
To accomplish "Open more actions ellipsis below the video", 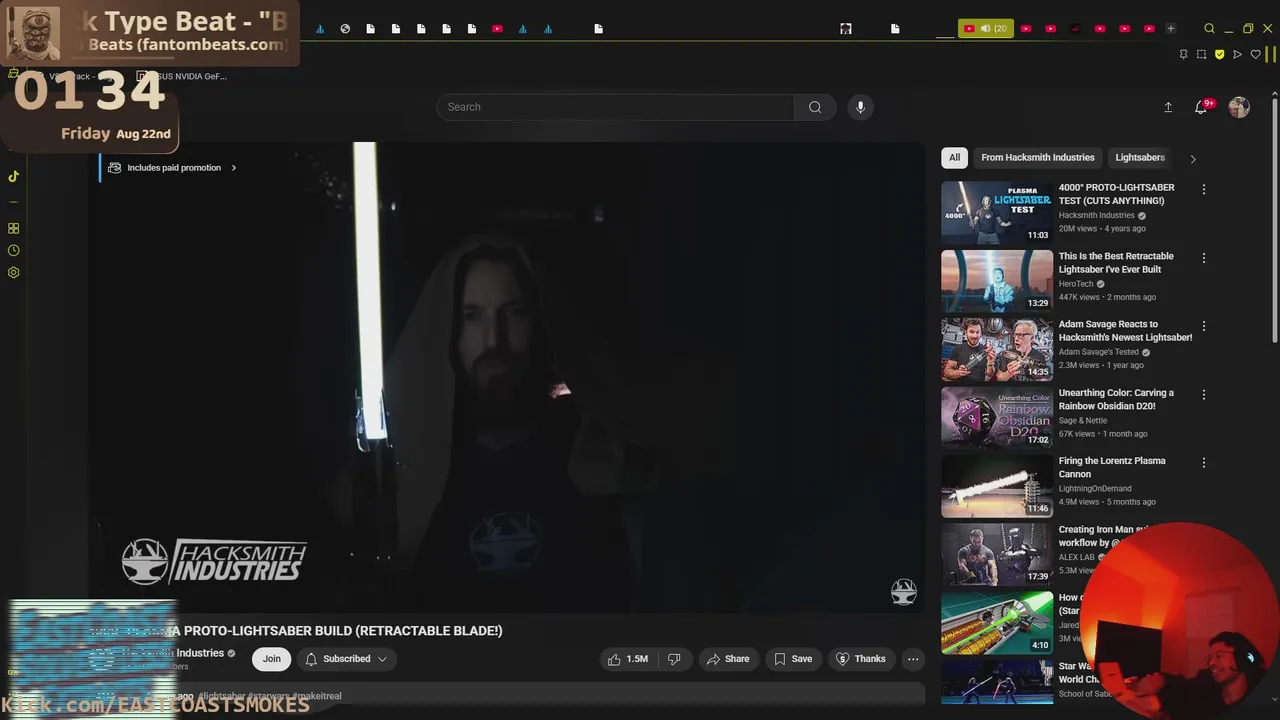I will pos(913,659).
